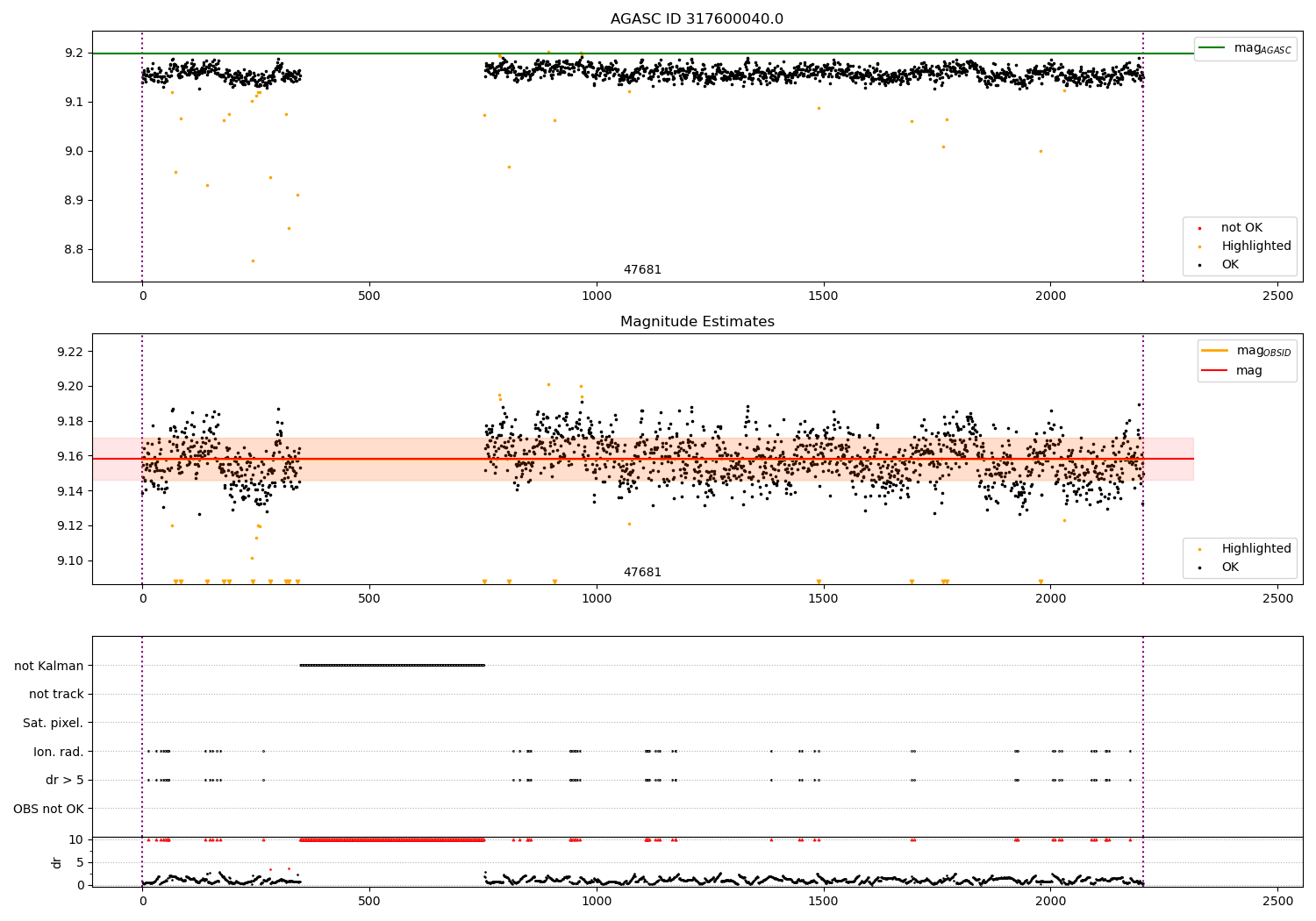
Task: Click the 2500 x-axis tick of bottom plot
Action: 1277,901
